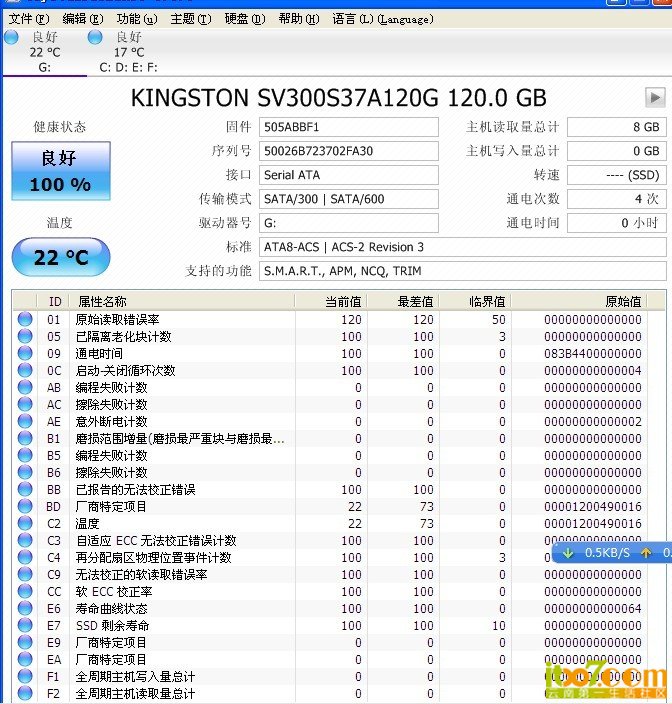Click the transfer mode field SATA/300 | SATA/600
This screenshot has width=672, height=704.
348,199
